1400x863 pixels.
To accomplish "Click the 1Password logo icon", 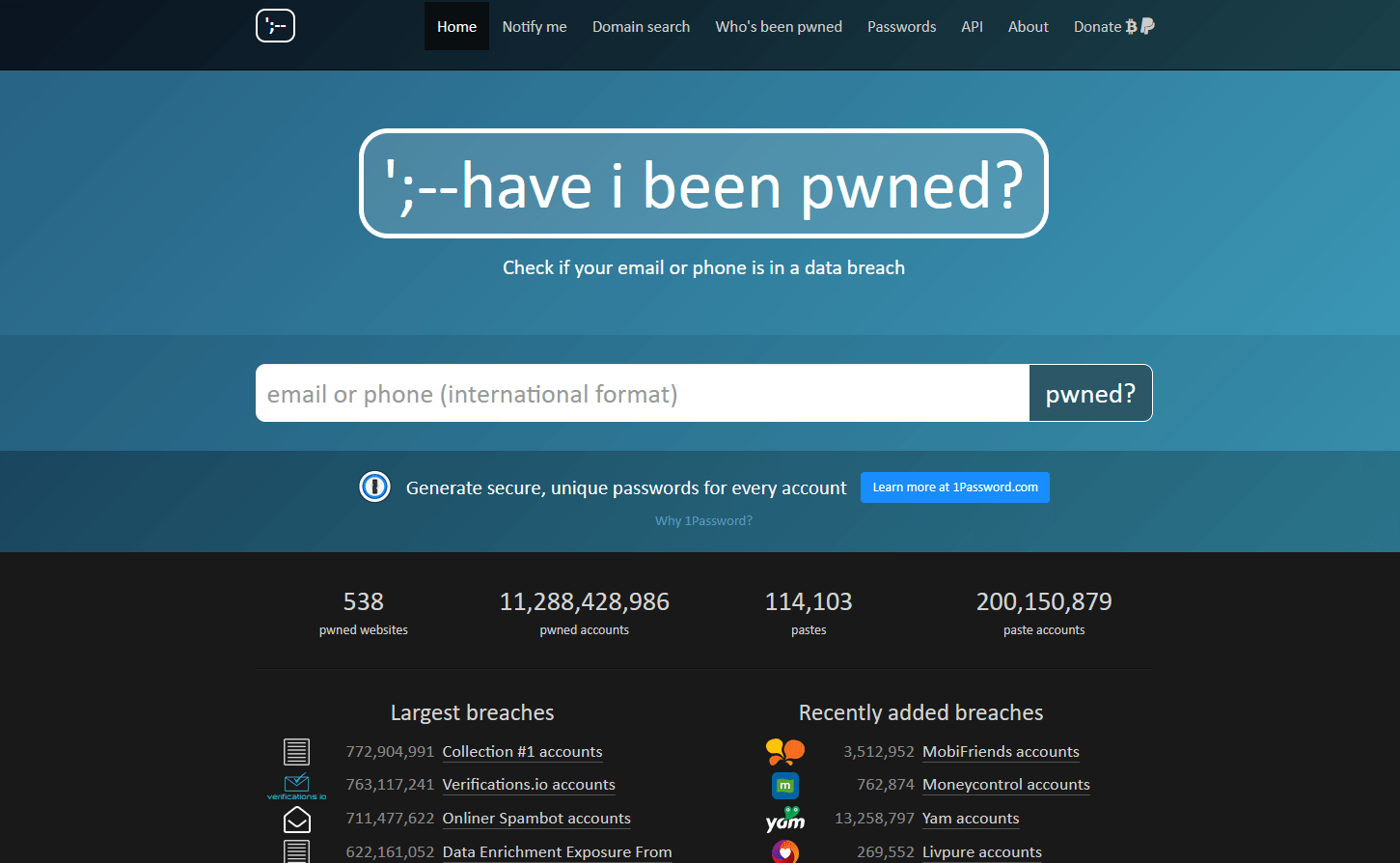I will [374, 487].
